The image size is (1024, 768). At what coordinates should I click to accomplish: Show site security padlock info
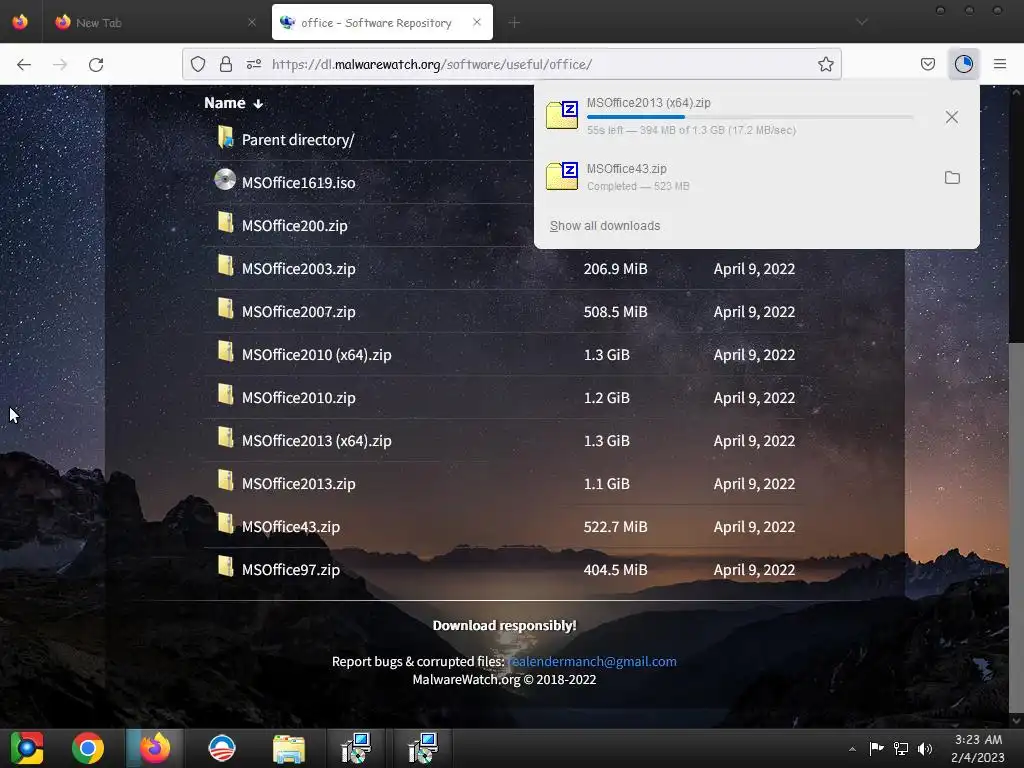(226, 64)
